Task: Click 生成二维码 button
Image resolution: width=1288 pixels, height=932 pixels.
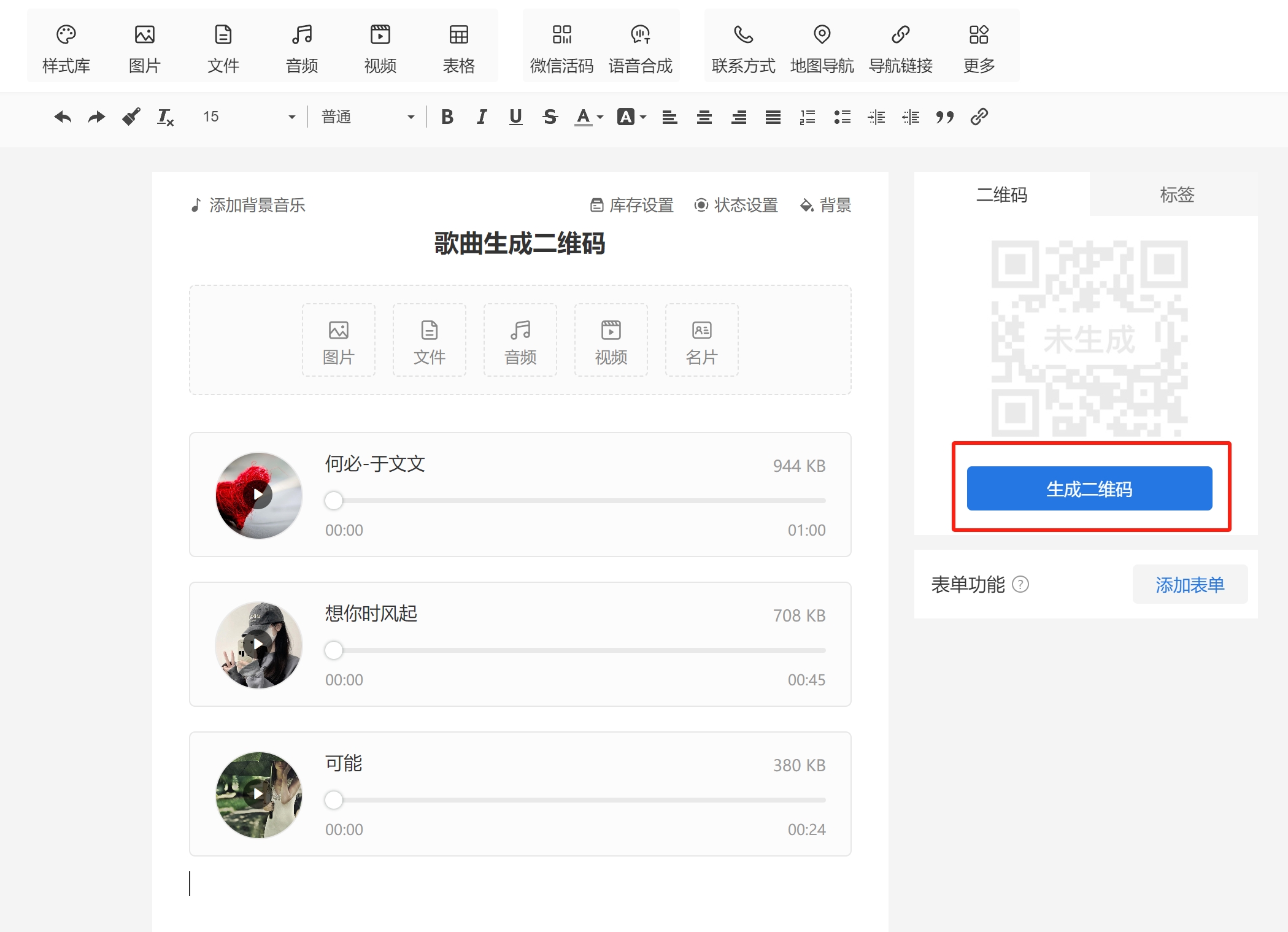Action: 1089,488
